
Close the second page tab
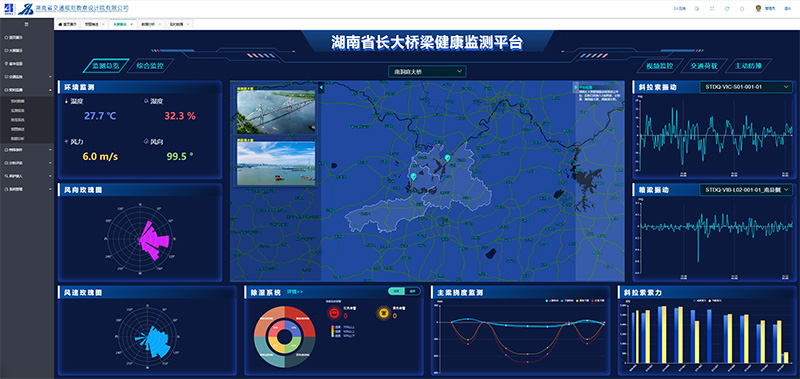[103, 24]
